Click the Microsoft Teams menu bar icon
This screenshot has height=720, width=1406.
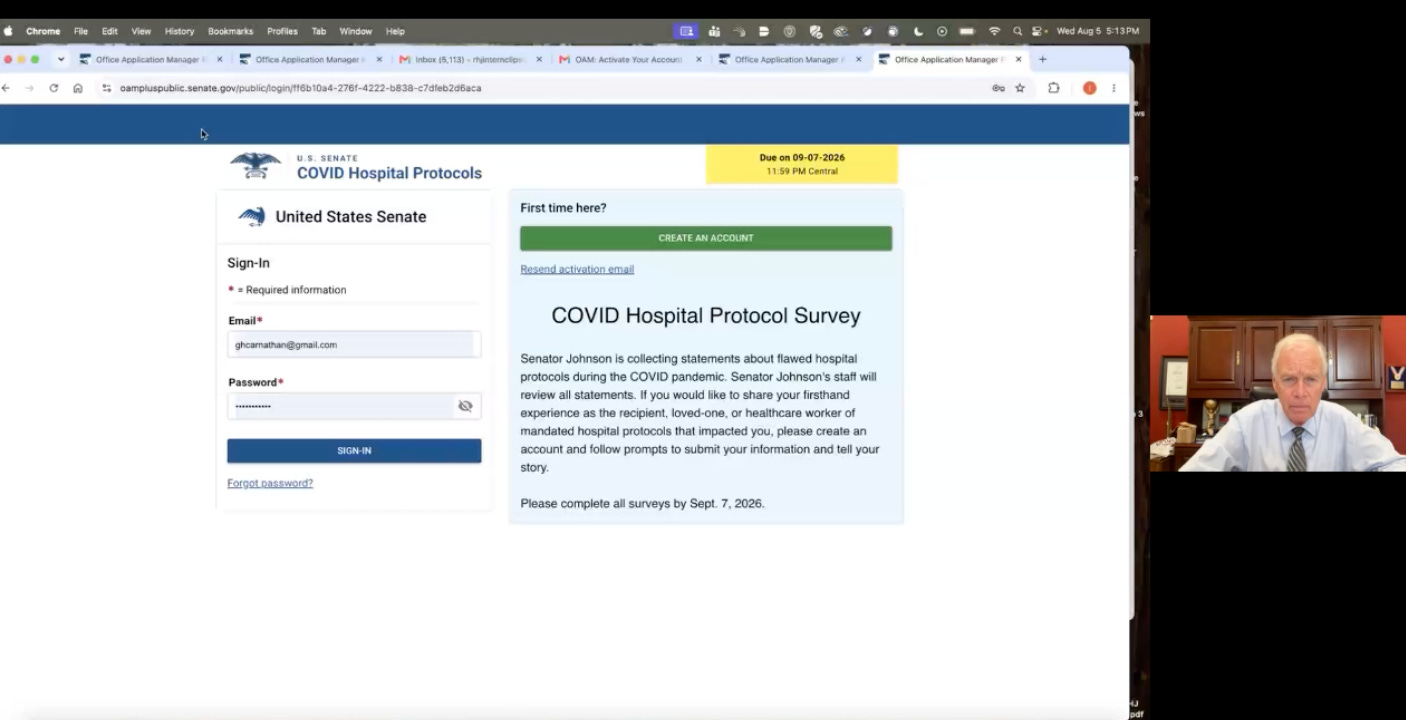pyautogui.click(x=714, y=31)
